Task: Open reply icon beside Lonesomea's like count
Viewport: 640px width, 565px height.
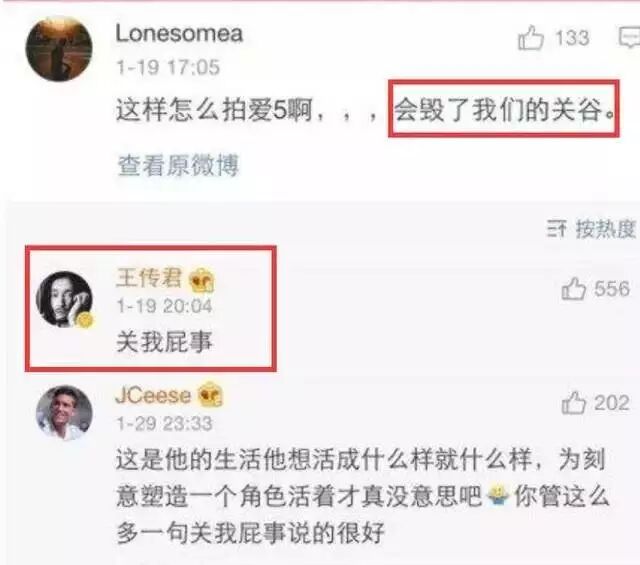Action: point(629,38)
